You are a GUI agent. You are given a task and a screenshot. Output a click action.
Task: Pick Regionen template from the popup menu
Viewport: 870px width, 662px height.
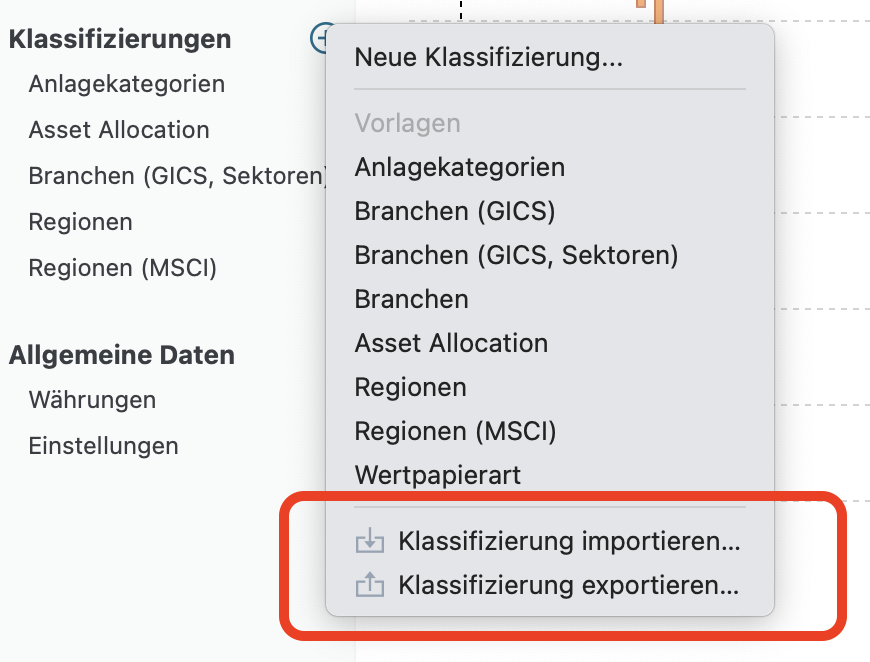pos(410,387)
